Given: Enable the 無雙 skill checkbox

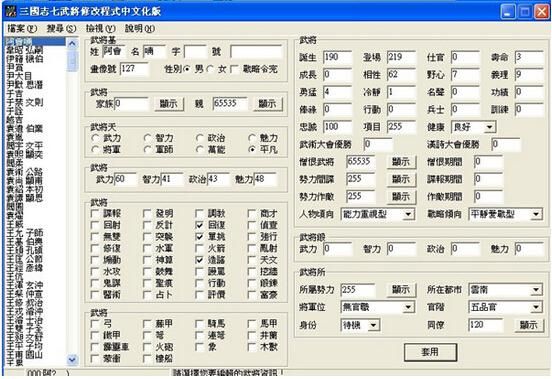Looking at the screenshot, I should tap(95, 236).
